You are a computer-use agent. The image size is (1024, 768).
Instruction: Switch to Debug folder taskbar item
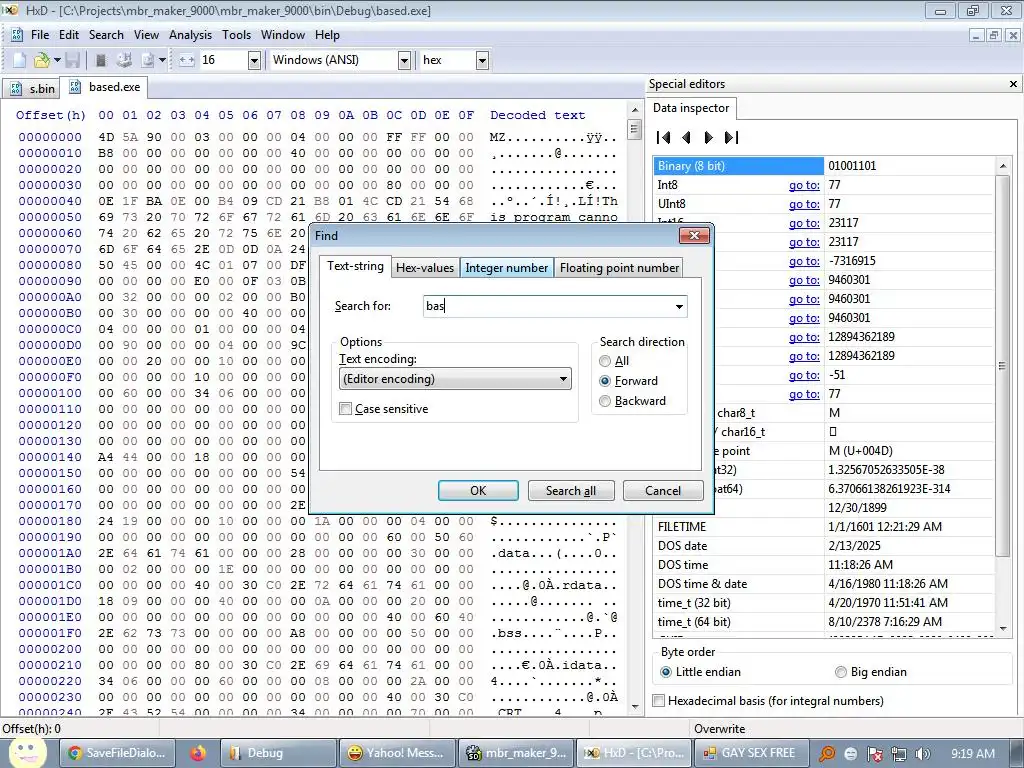[x=278, y=753]
